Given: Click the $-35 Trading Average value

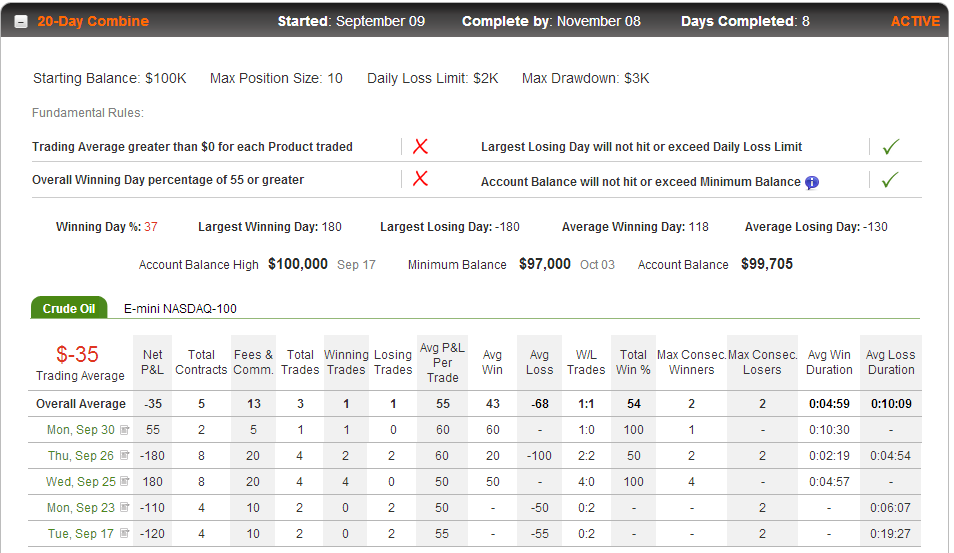Looking at the screenshot, I should (x=77, y=354).
